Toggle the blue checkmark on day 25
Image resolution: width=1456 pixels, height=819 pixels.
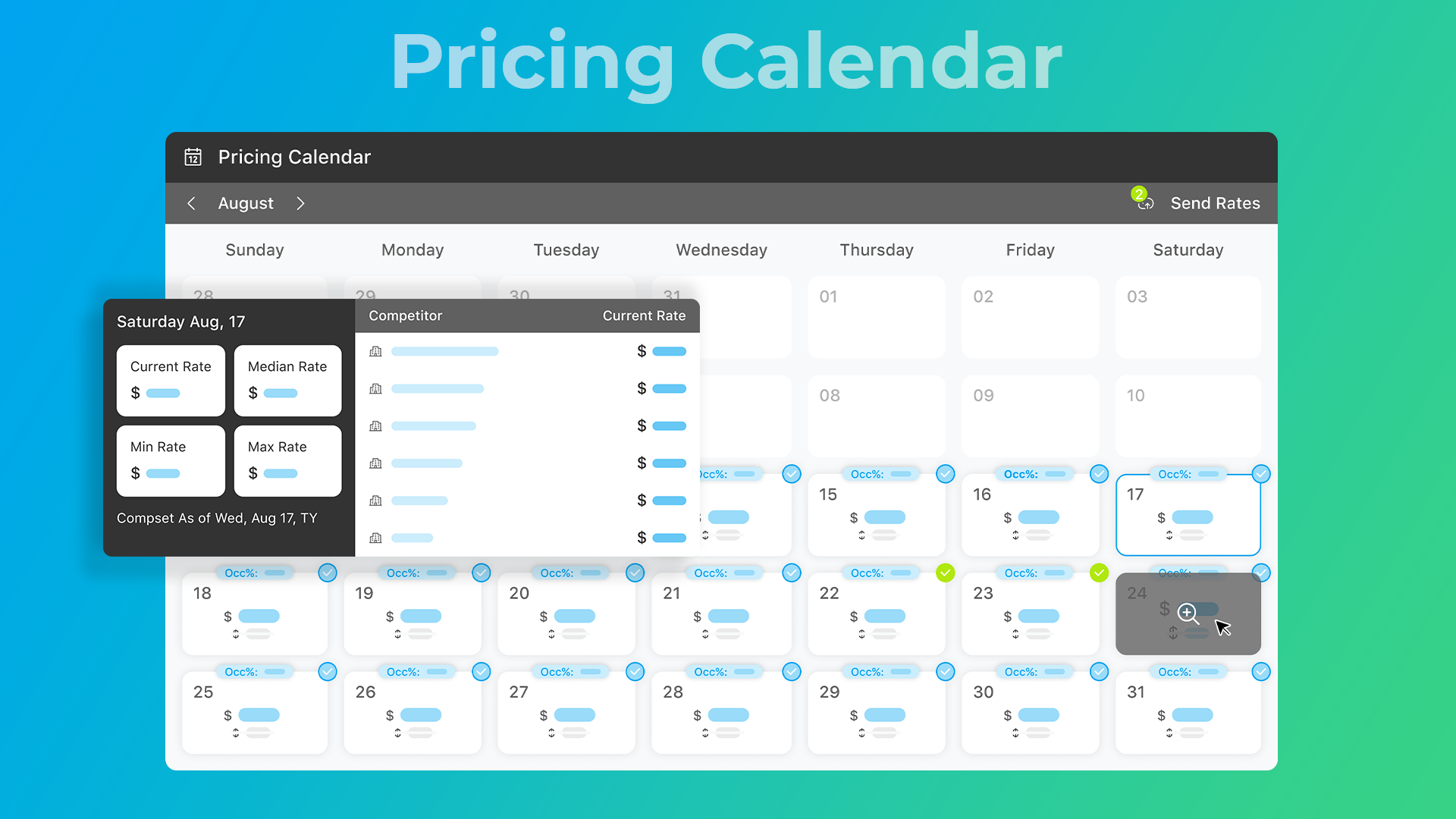pos(328,672)
